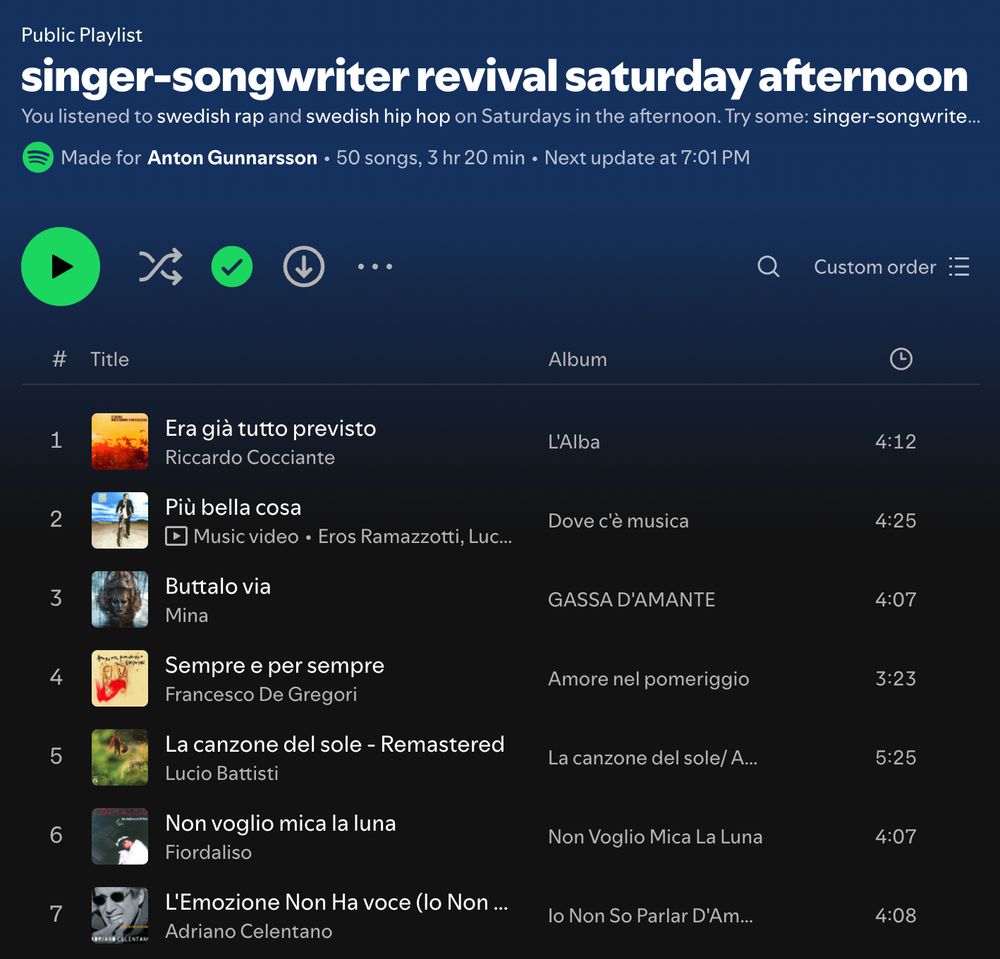Sort by the duration clock icon
The width and height of the screenshot is (1000, 959).
click(x=901, y=359)
